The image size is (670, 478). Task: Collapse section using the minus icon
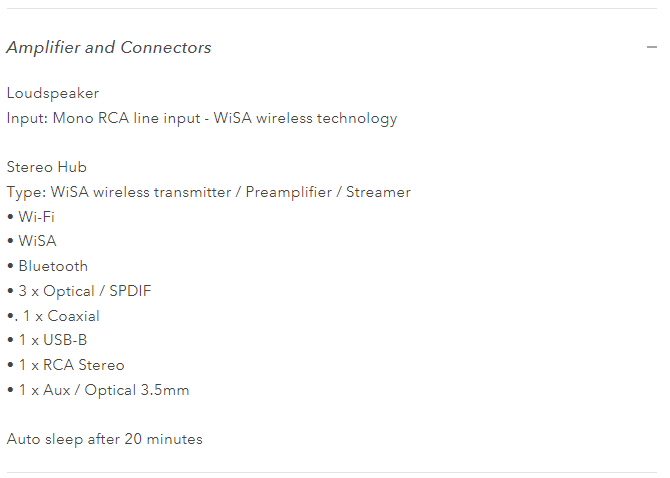(x=652, y=47)
